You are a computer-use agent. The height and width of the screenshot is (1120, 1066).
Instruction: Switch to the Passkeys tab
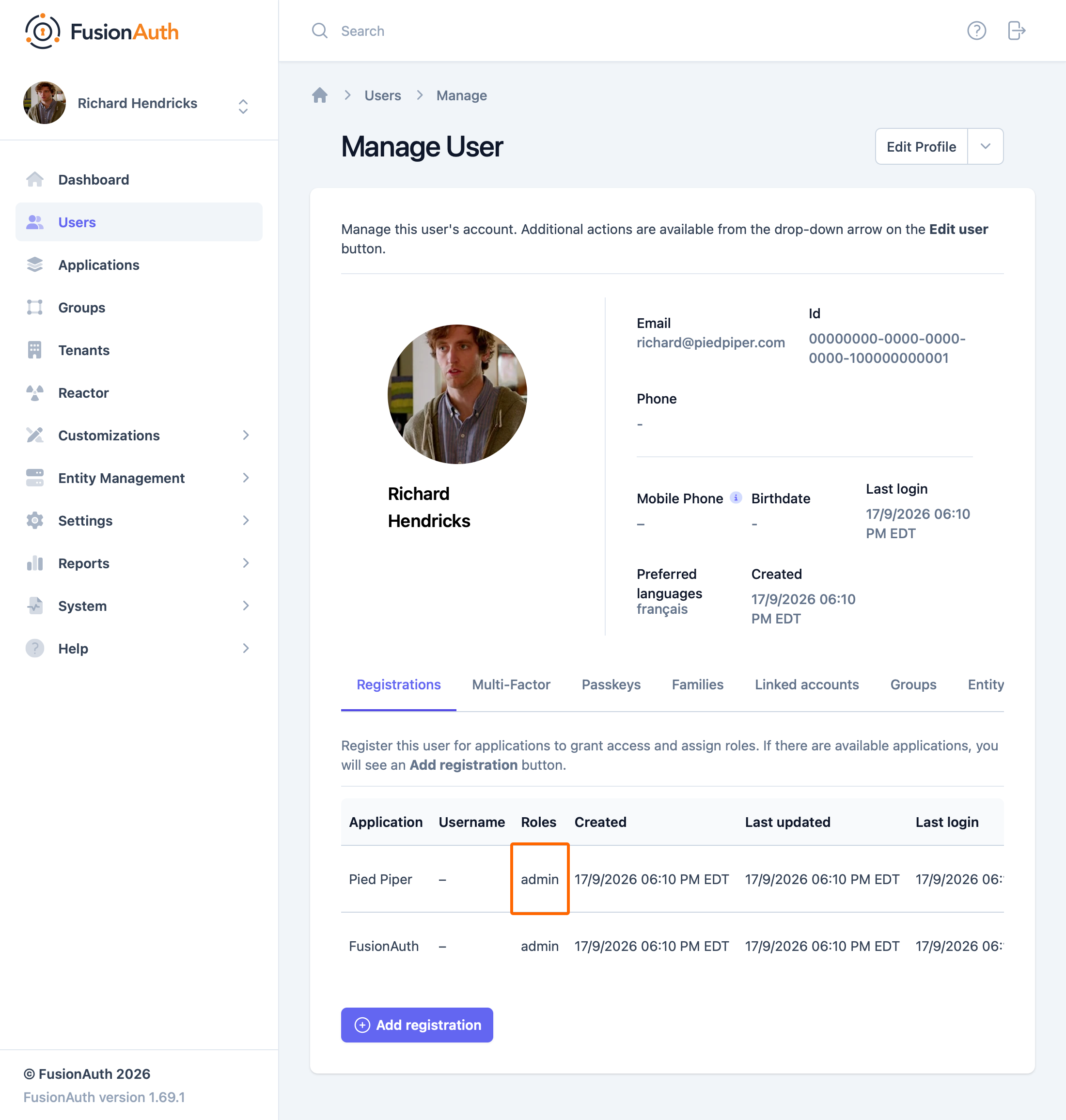[x=611, y=684]
